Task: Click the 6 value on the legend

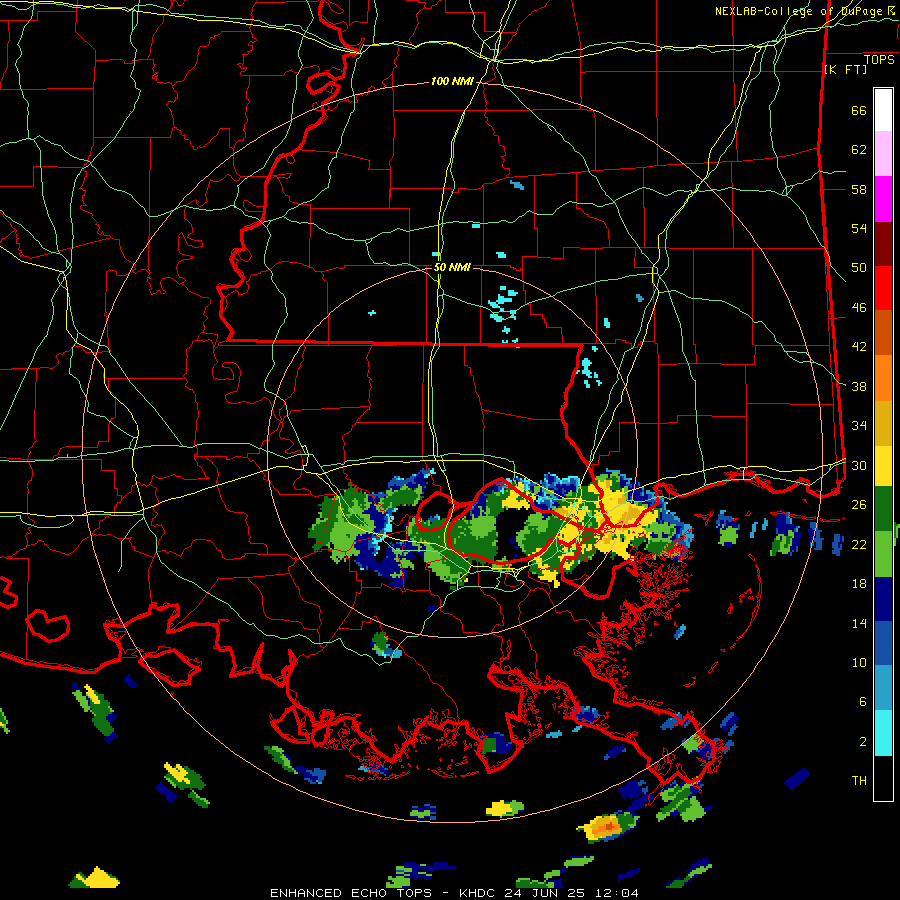Action: coord(863,702)
